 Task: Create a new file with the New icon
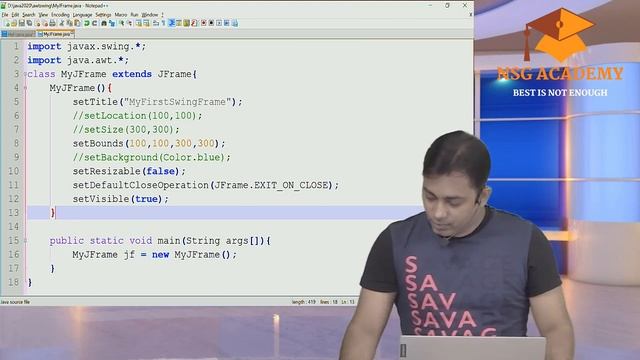coord(7,23)
